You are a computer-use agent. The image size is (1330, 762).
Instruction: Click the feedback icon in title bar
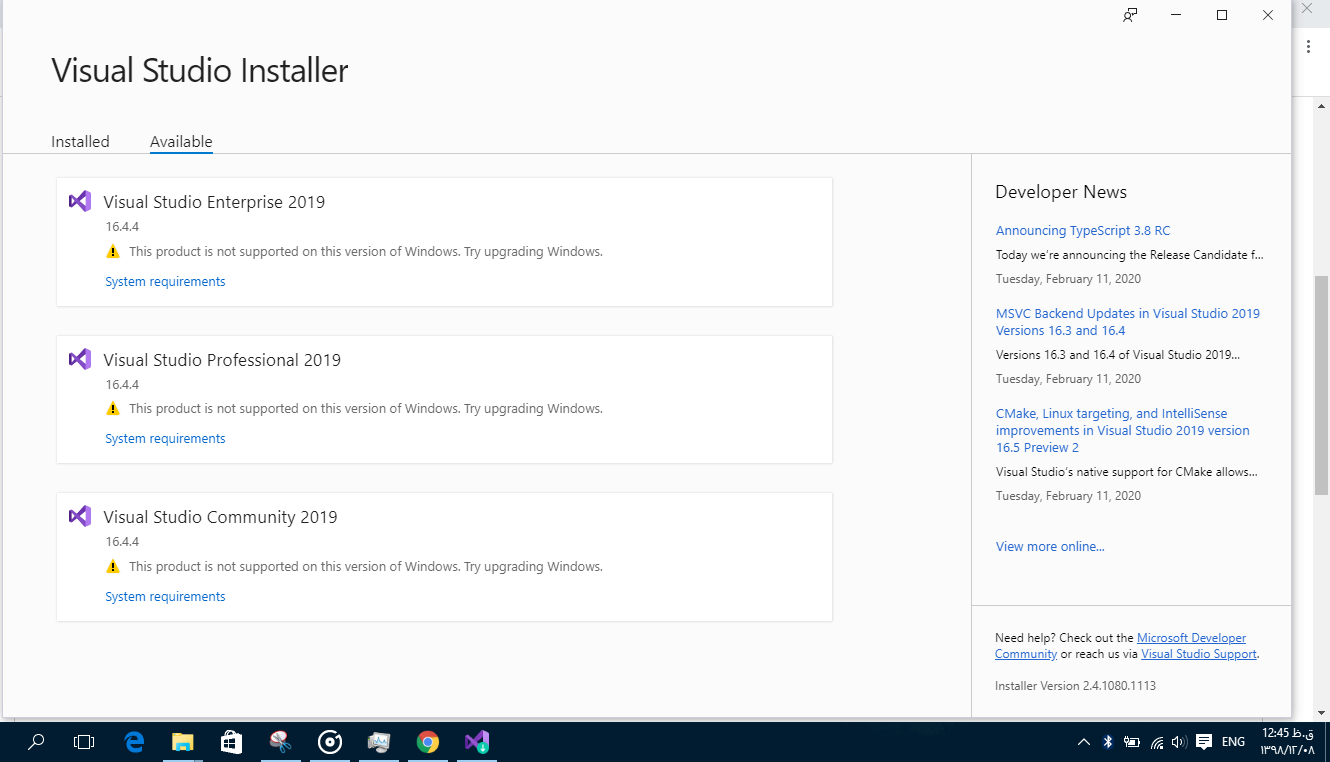(x=1130, y=15)
